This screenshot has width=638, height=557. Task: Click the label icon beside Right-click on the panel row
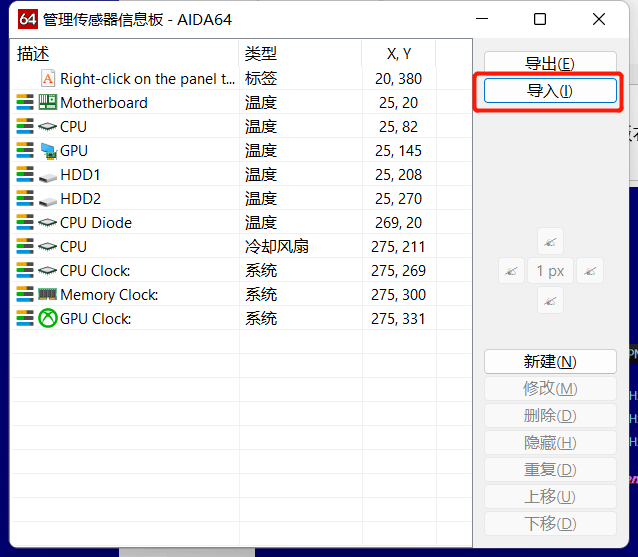[48, 79]
